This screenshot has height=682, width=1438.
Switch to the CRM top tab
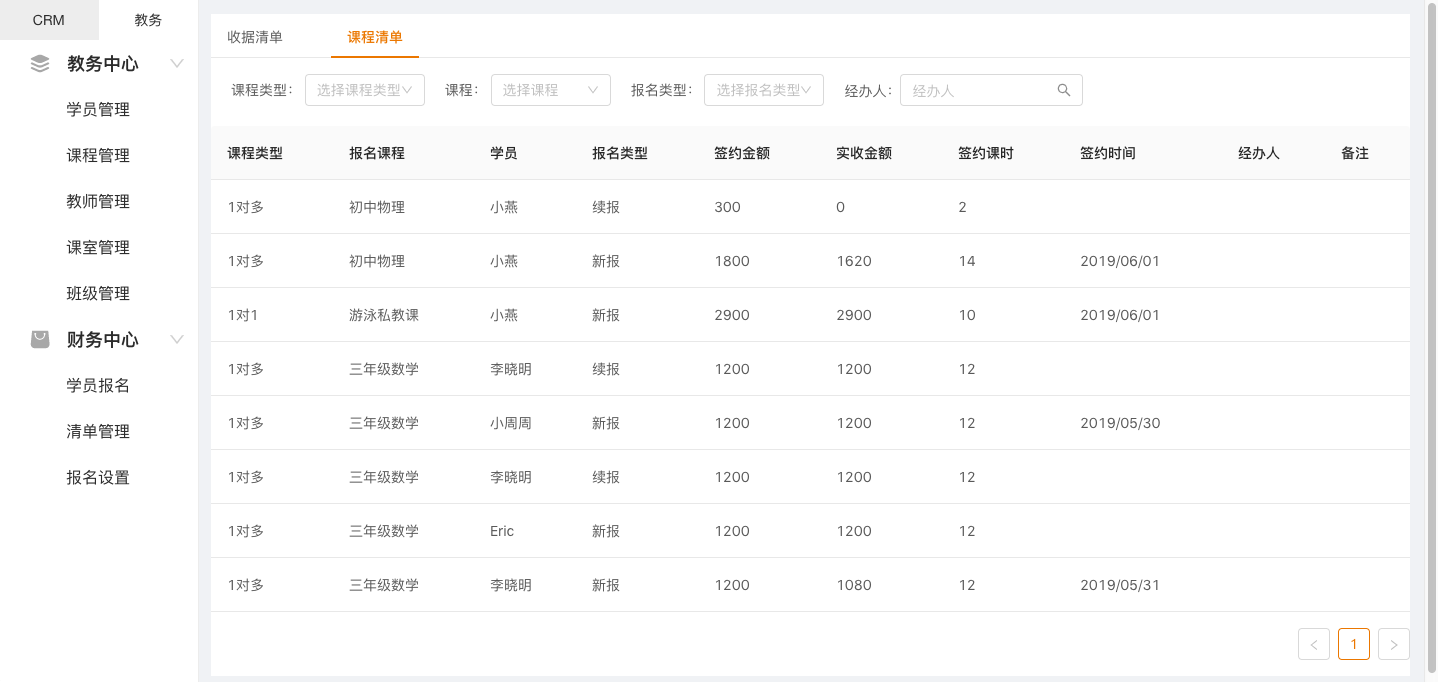(49, 20)
